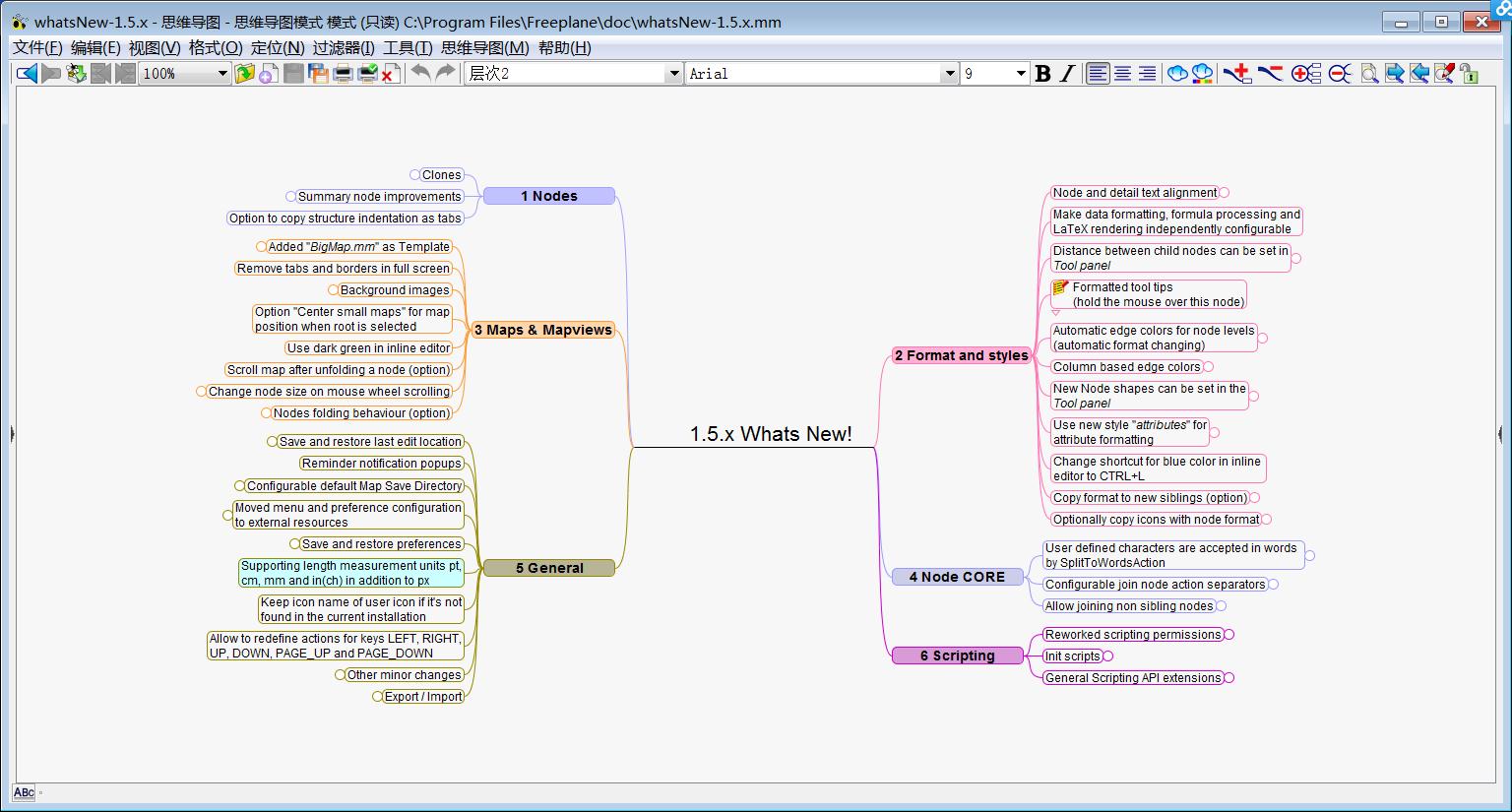
Task: Click the right side panel collapse handle
Action: [1501, 432]
